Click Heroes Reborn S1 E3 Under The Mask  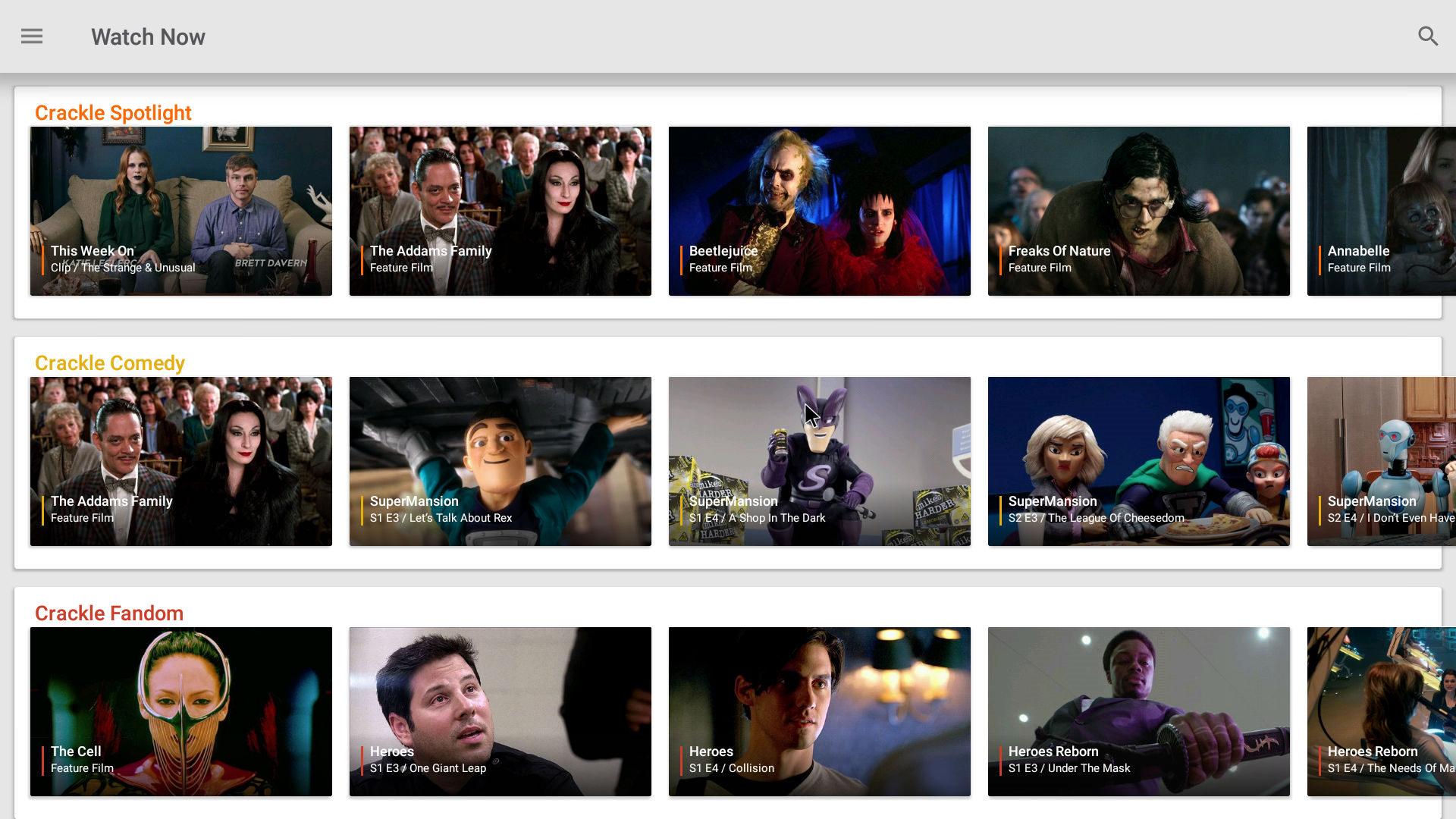[x=1139, y=711]
